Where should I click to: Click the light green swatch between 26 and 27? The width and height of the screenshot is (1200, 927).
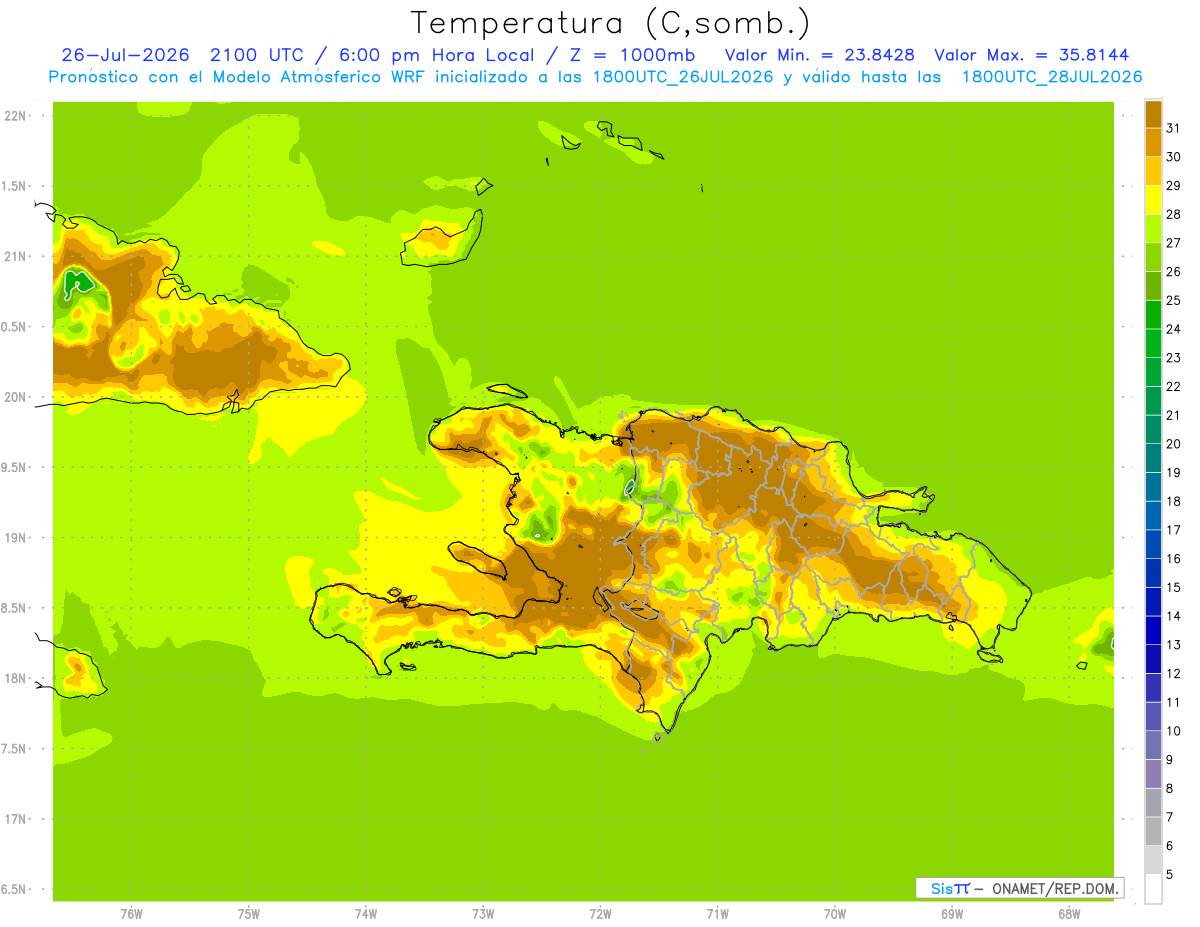pos(1153,257)
